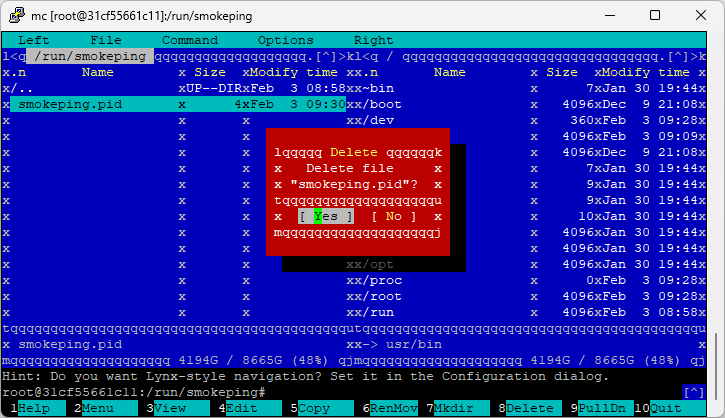Confirm deletion with the Yes button
This screenshot has height=418, width=725.
[326, 216]
